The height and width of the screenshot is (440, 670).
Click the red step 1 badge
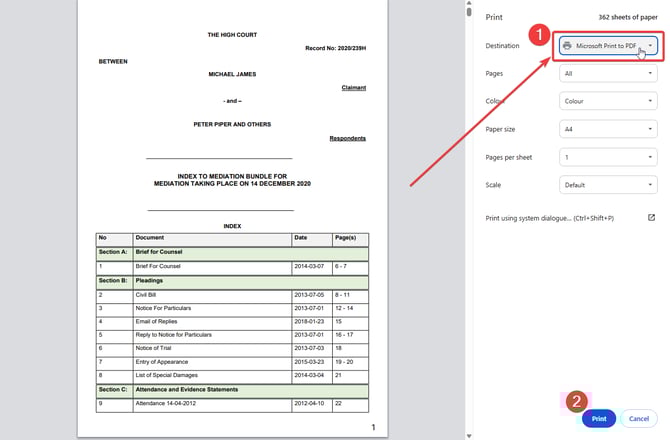click(x=537, y=35)
